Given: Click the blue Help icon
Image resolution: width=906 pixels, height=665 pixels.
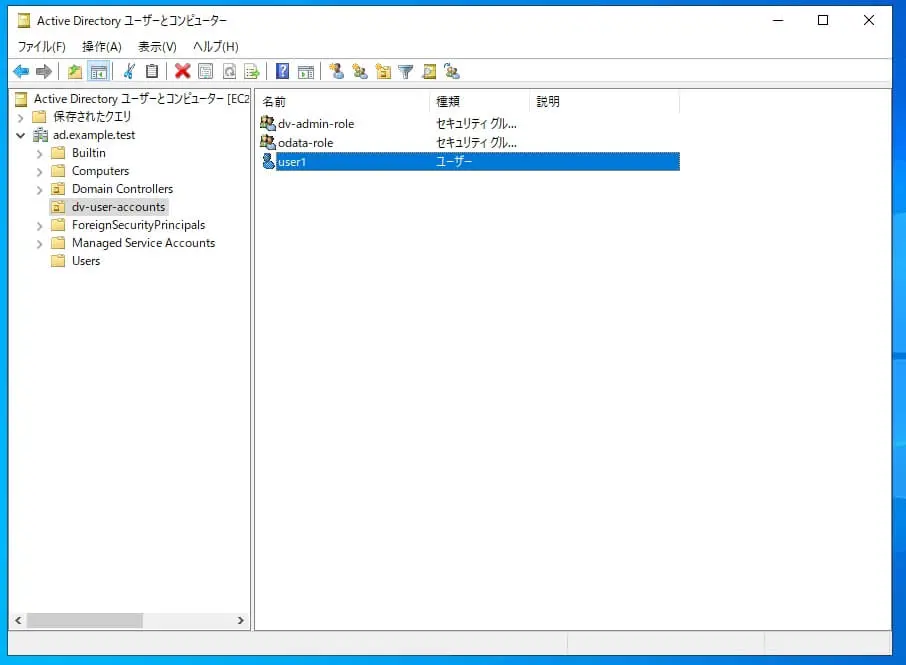Looking at the screenshot, I should 282,72.
